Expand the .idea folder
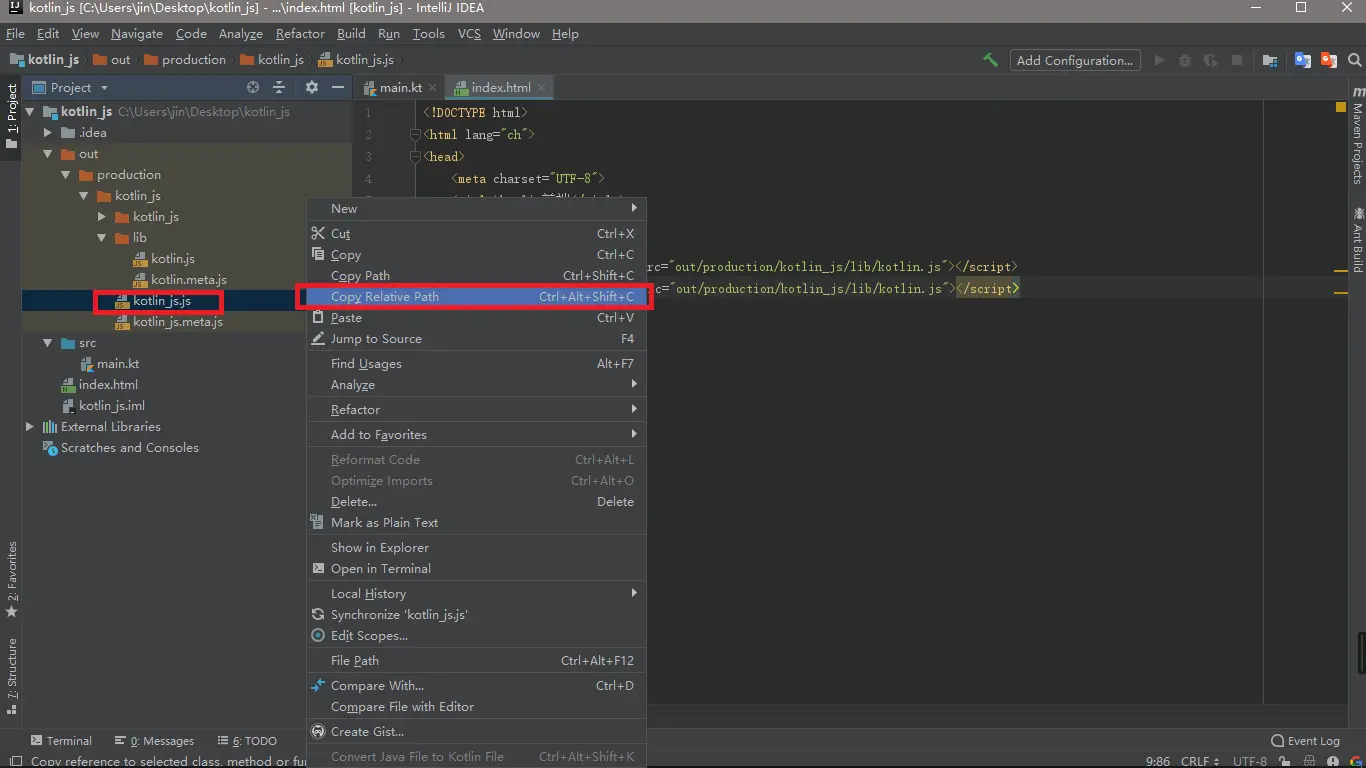 pos(48,133)
